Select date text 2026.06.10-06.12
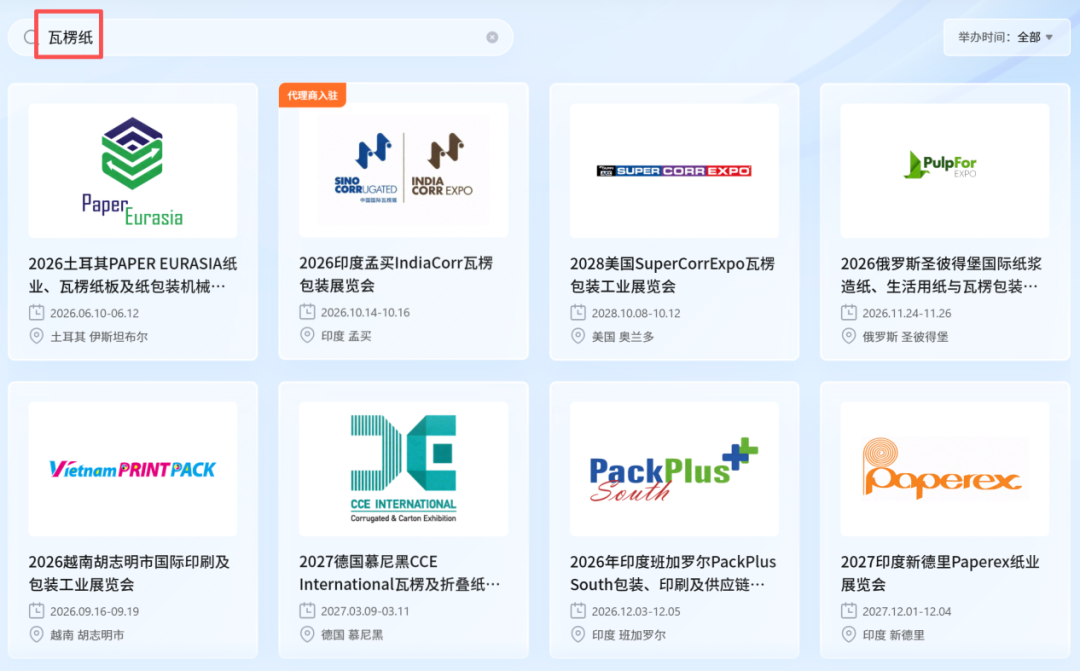The width and height of the screenshot is (1080, 671). point(94,313)
